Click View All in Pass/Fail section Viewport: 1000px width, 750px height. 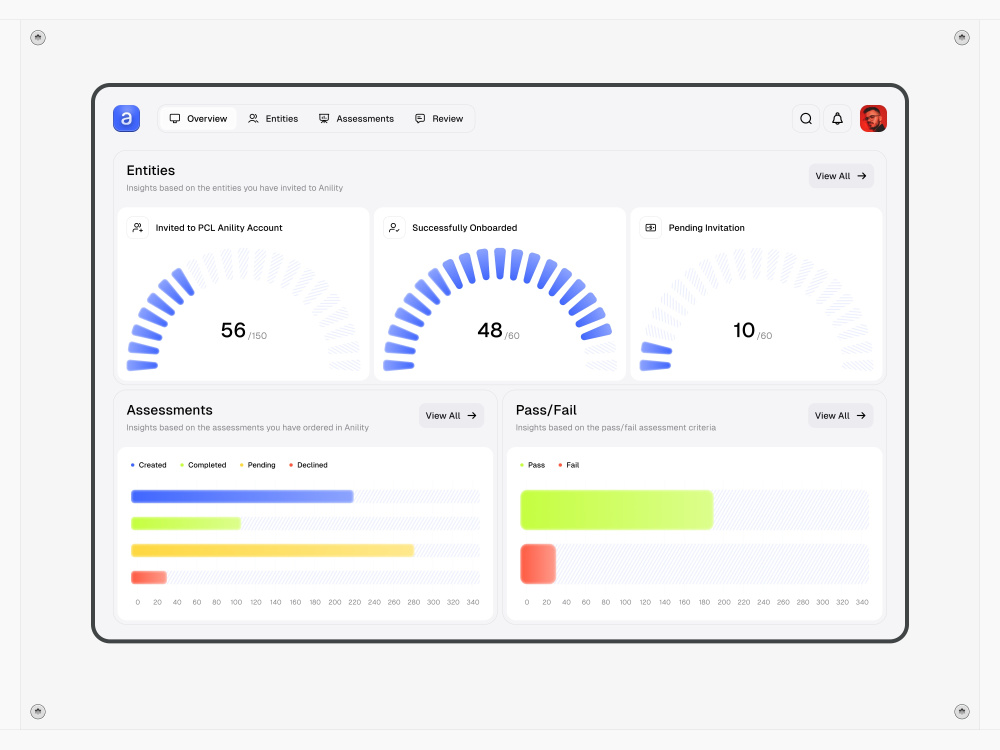point(841,416)
